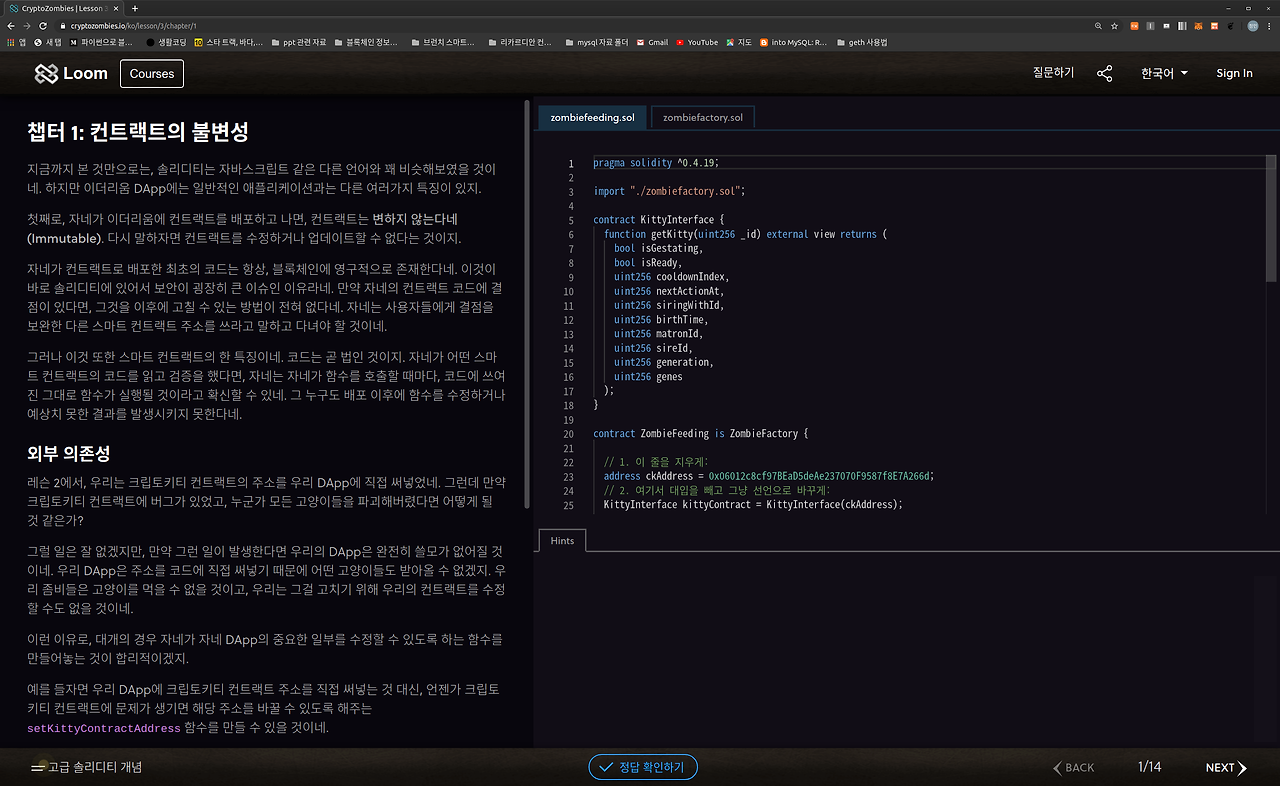Image resolution: width=1280 pixels, height=786 pixels.
Task: Open a new browser tab with plus
Action: 135,8
